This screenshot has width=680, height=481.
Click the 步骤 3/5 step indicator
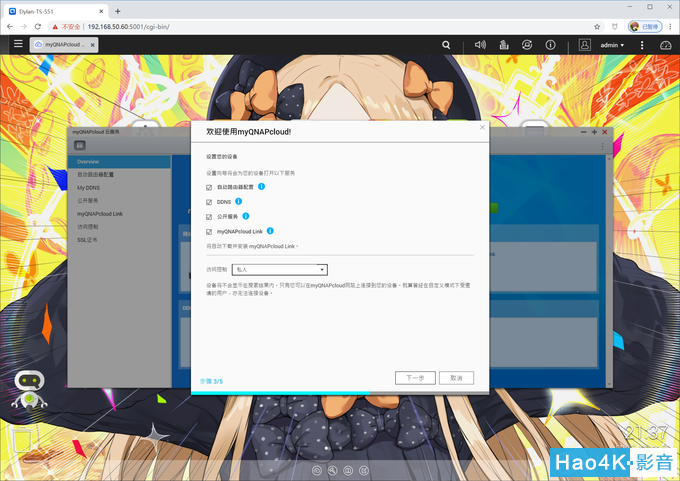point(211,381)
